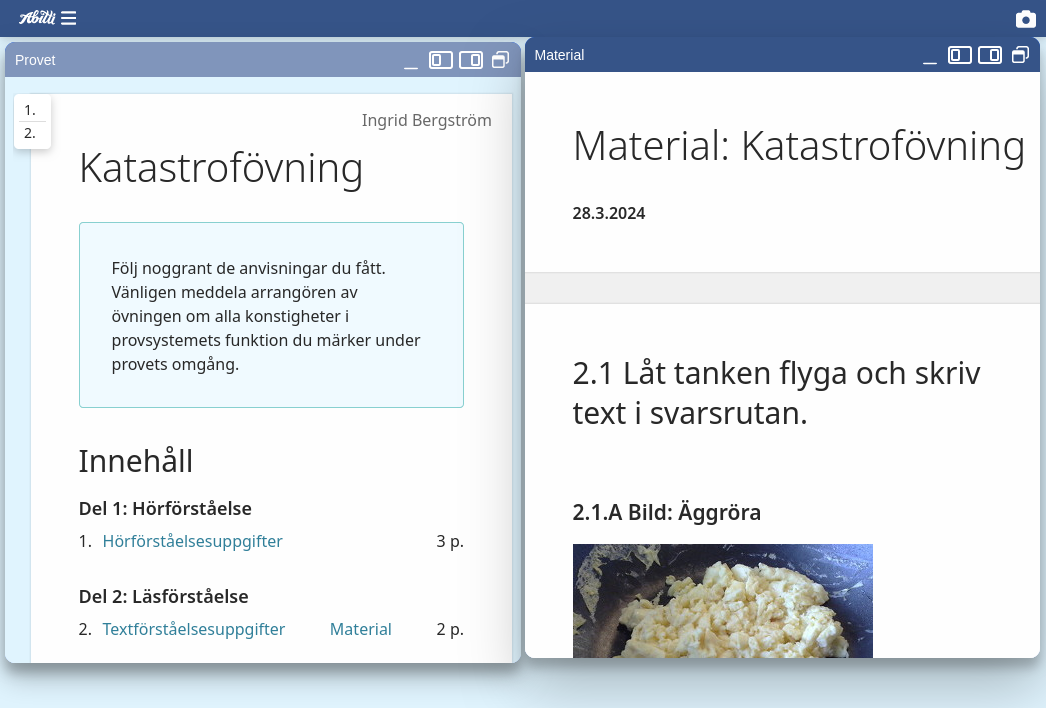
Task: Take a screenshot with the camera icon
Action: tap(1025, 19)
